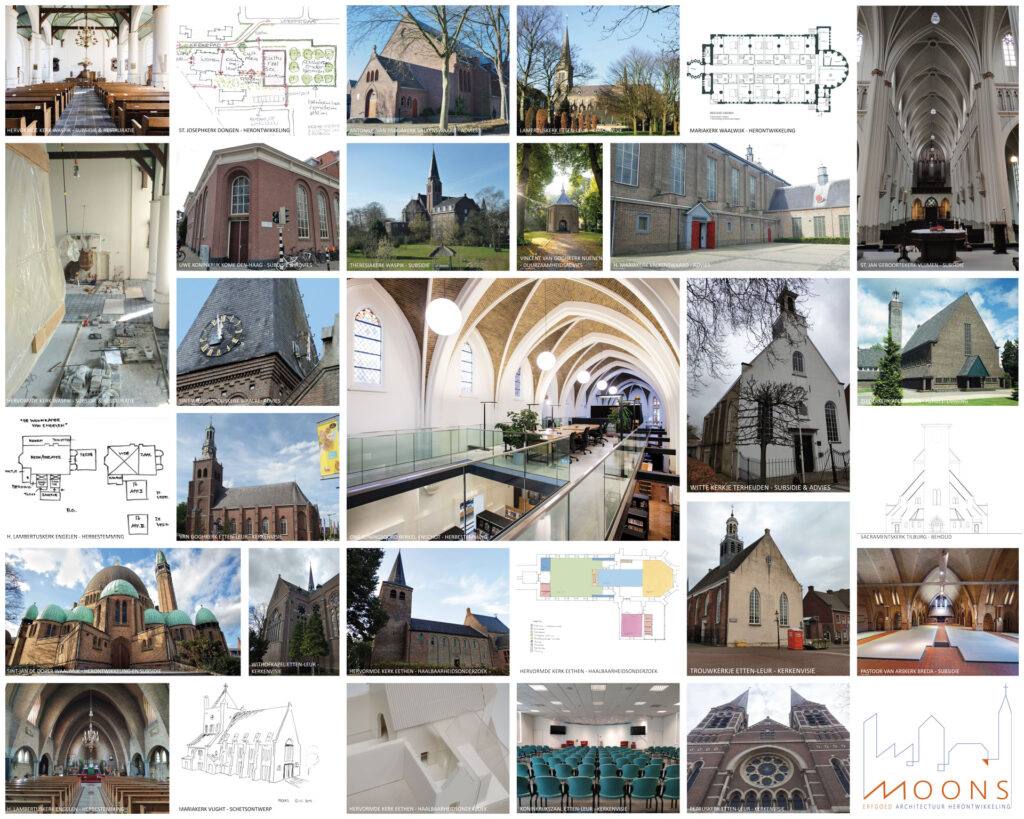
Task: Open the Hervormde Kerk Eethen coloured floor plan
Action: point(598,612)
